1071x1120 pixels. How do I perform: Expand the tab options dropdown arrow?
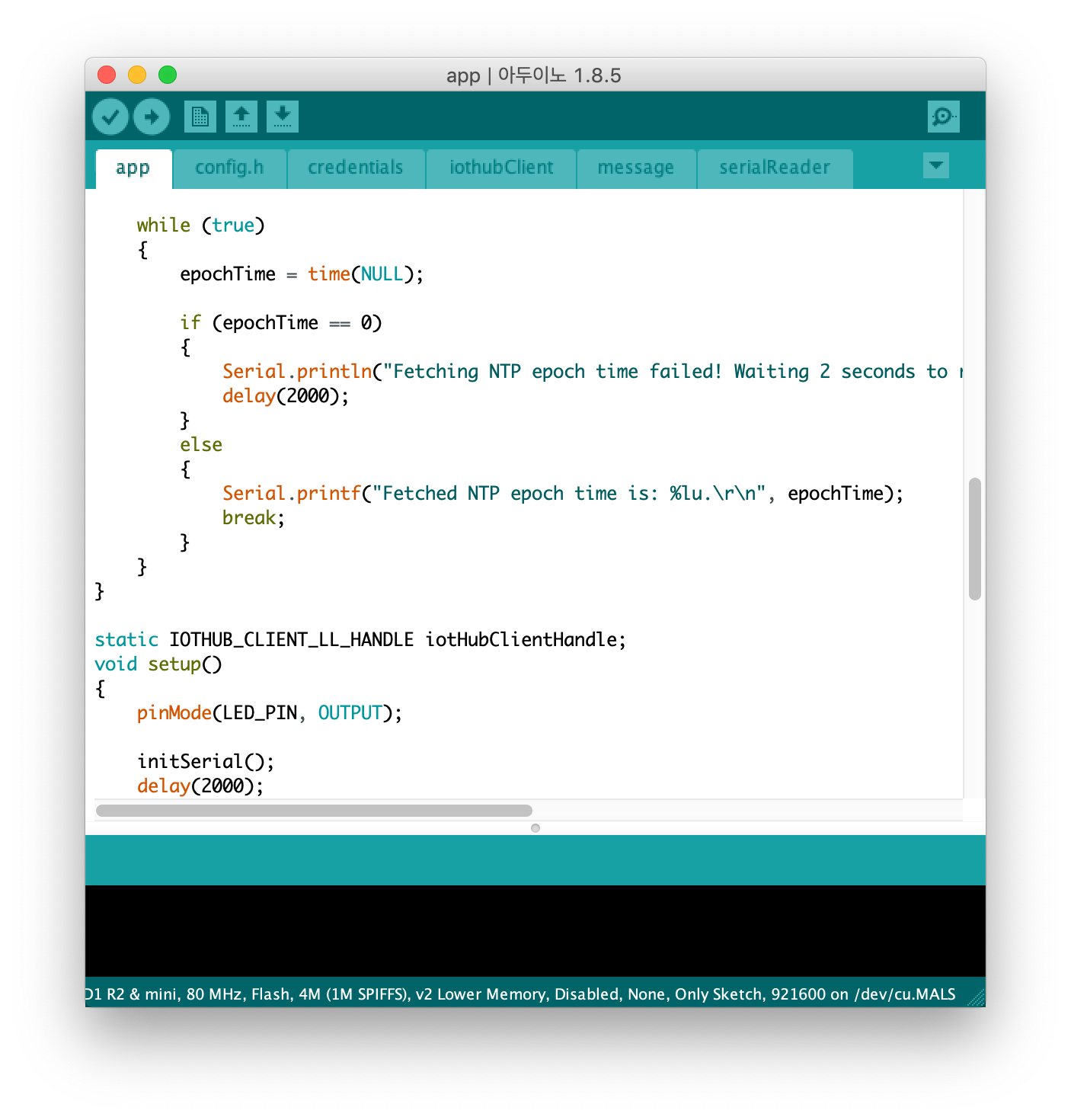(x=936, y=165)
